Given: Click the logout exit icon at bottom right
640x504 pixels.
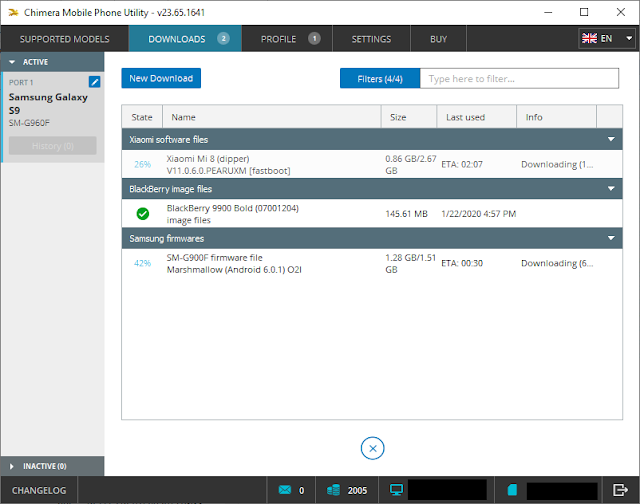Looking at the screenshot, I should (620, 490).
